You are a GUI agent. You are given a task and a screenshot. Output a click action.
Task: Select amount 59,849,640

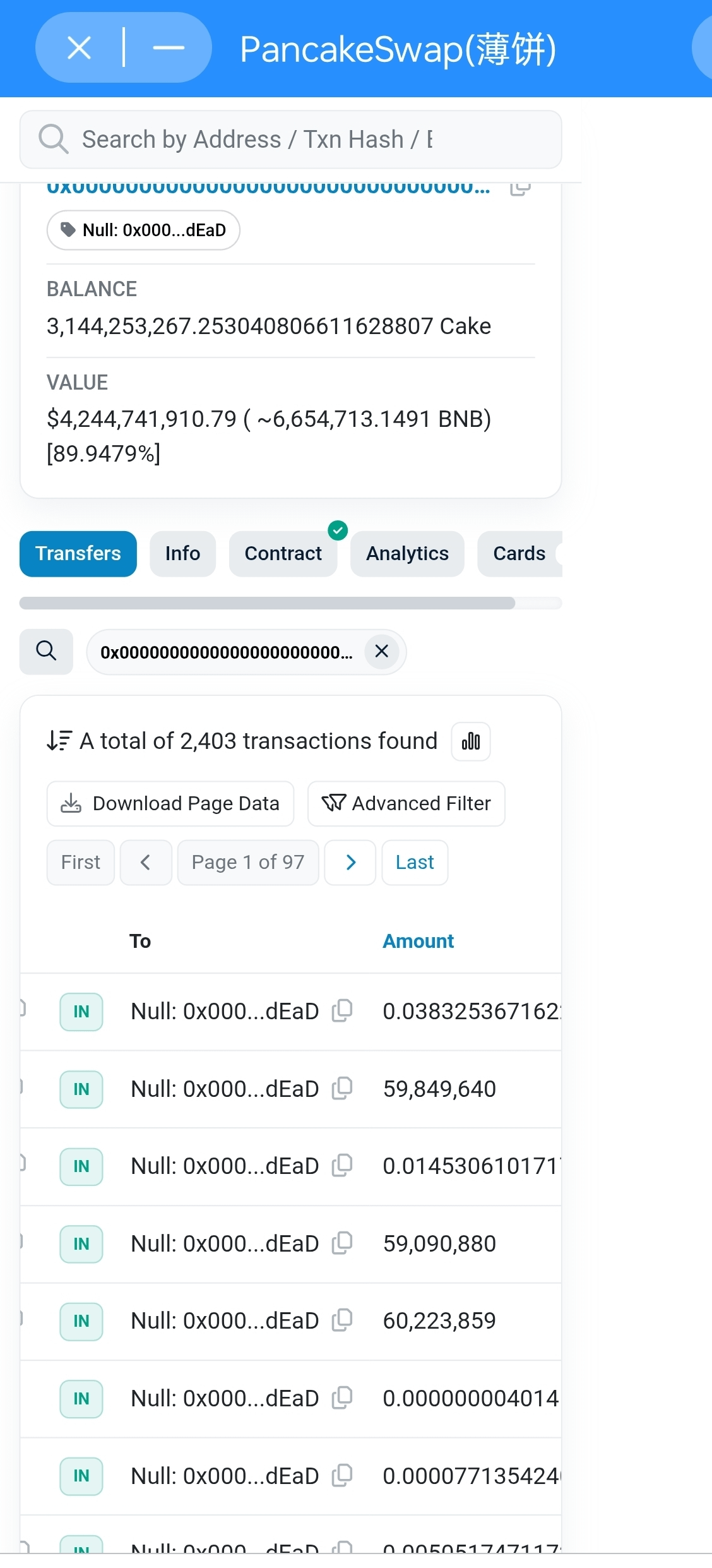click(x=439, y=1089)
